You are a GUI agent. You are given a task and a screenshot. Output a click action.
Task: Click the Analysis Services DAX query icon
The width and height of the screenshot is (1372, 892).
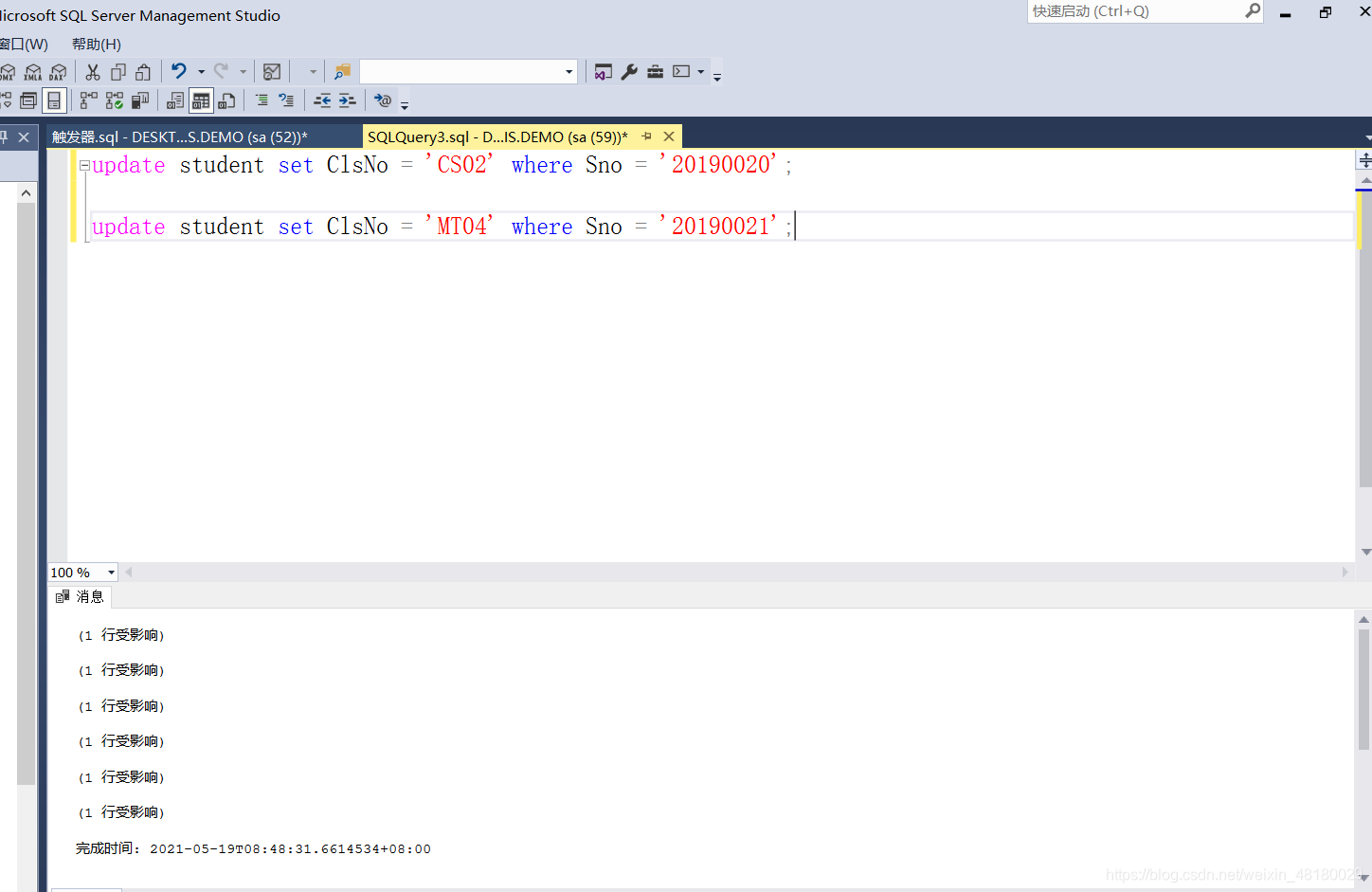58,72
